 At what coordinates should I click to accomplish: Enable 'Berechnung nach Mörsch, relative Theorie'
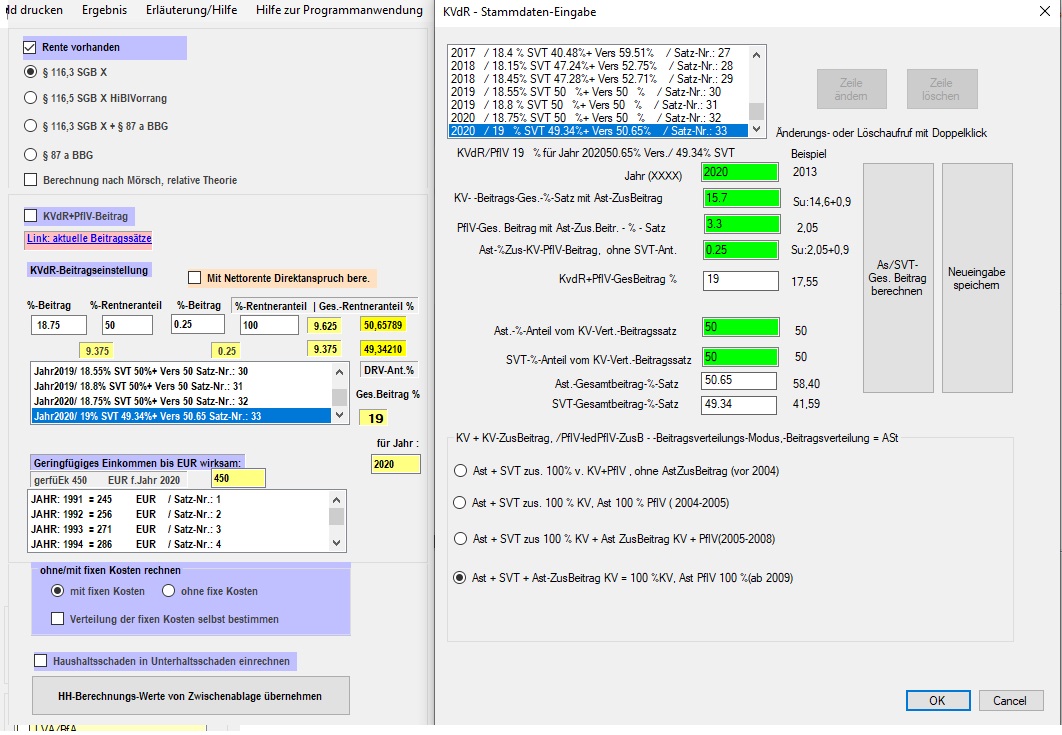click(x=30, y=180)
